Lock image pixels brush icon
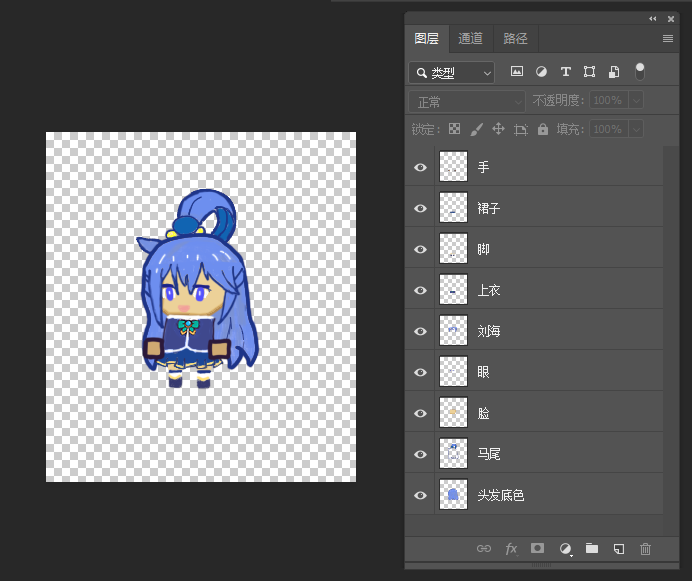692x581 pixels. point(477,129)
